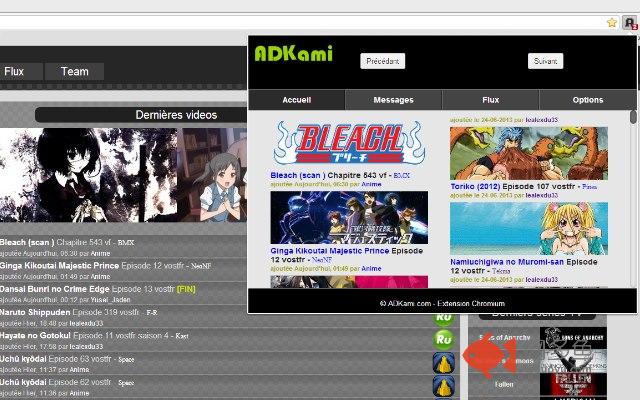
Task: Open Namiuchigiwa no Muromi-san Episode 12 link
Action: (524, 266)
